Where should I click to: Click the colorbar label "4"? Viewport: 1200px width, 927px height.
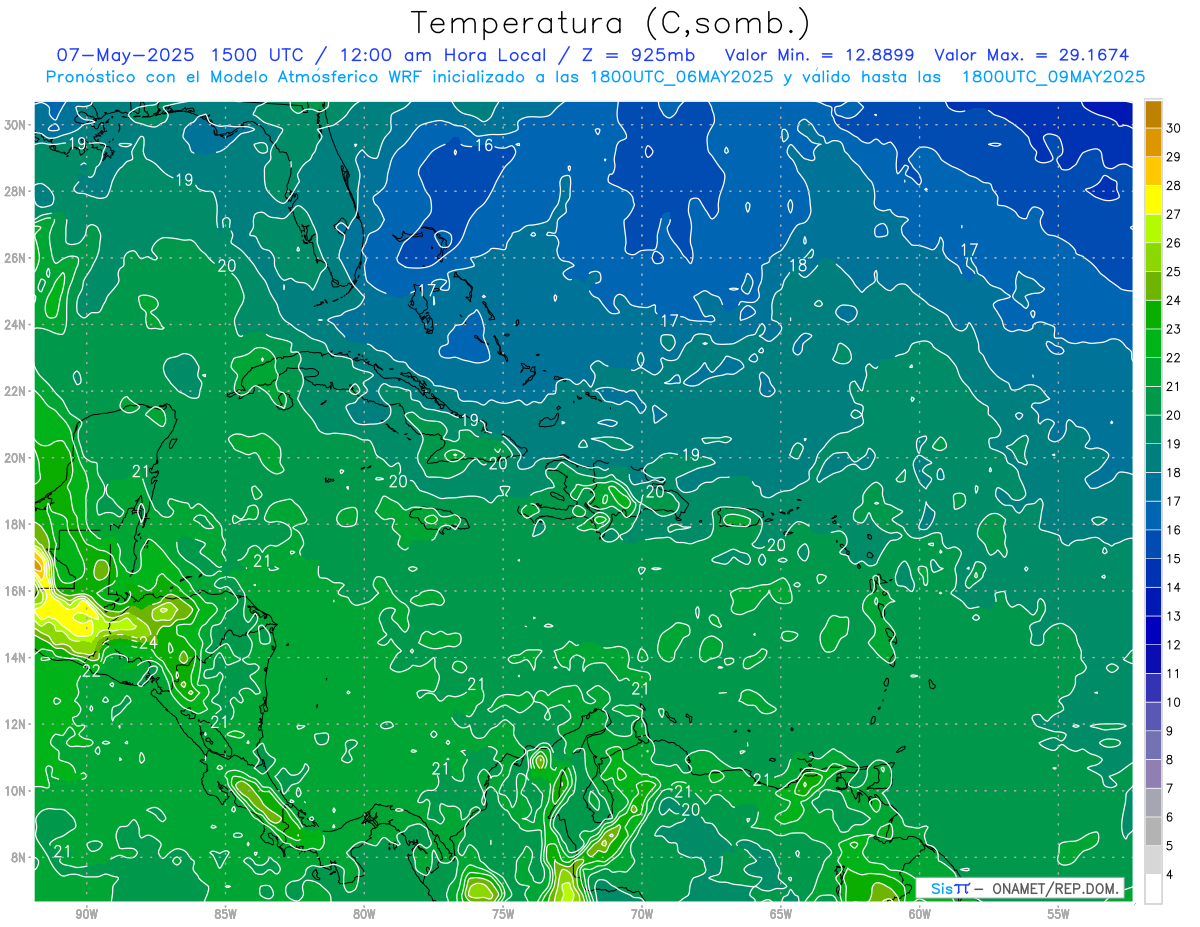(x=1170, y=875)
